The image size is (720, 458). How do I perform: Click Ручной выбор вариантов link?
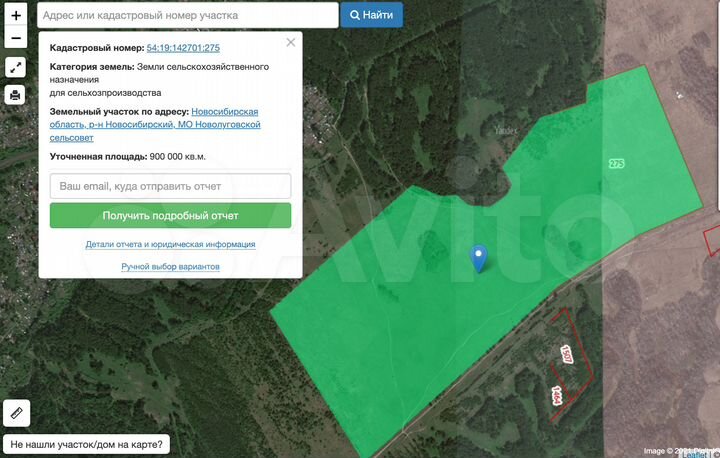tap(170, 267)
